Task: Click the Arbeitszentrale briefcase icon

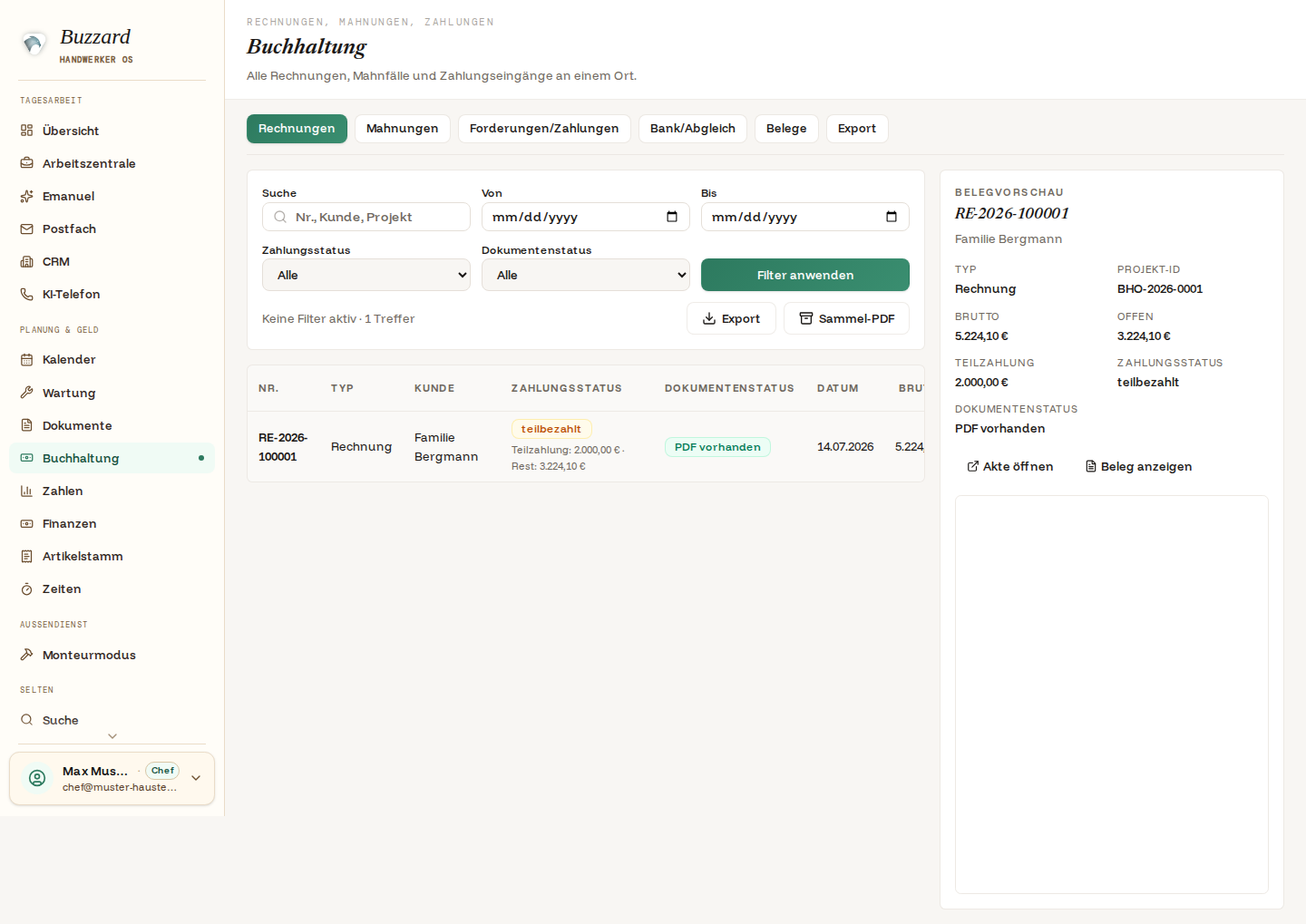Action: click(x=27, y=163)
